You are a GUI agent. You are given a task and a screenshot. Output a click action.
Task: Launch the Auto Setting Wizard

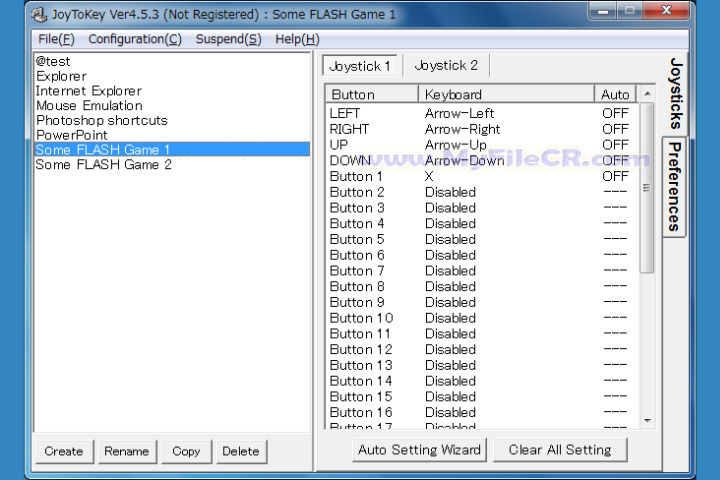[x=419, y=450]
